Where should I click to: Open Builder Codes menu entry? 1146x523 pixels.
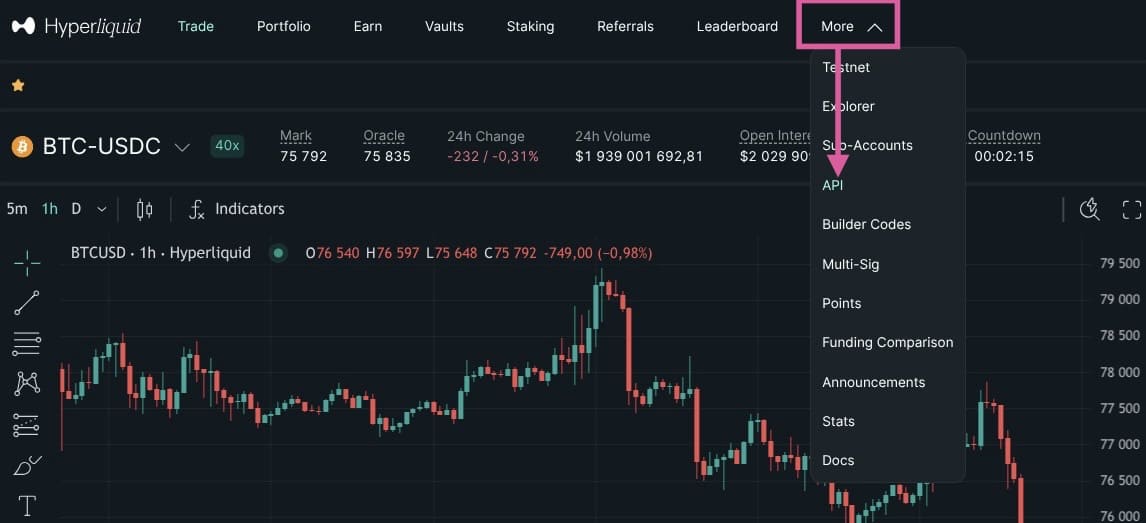[866, 224]
